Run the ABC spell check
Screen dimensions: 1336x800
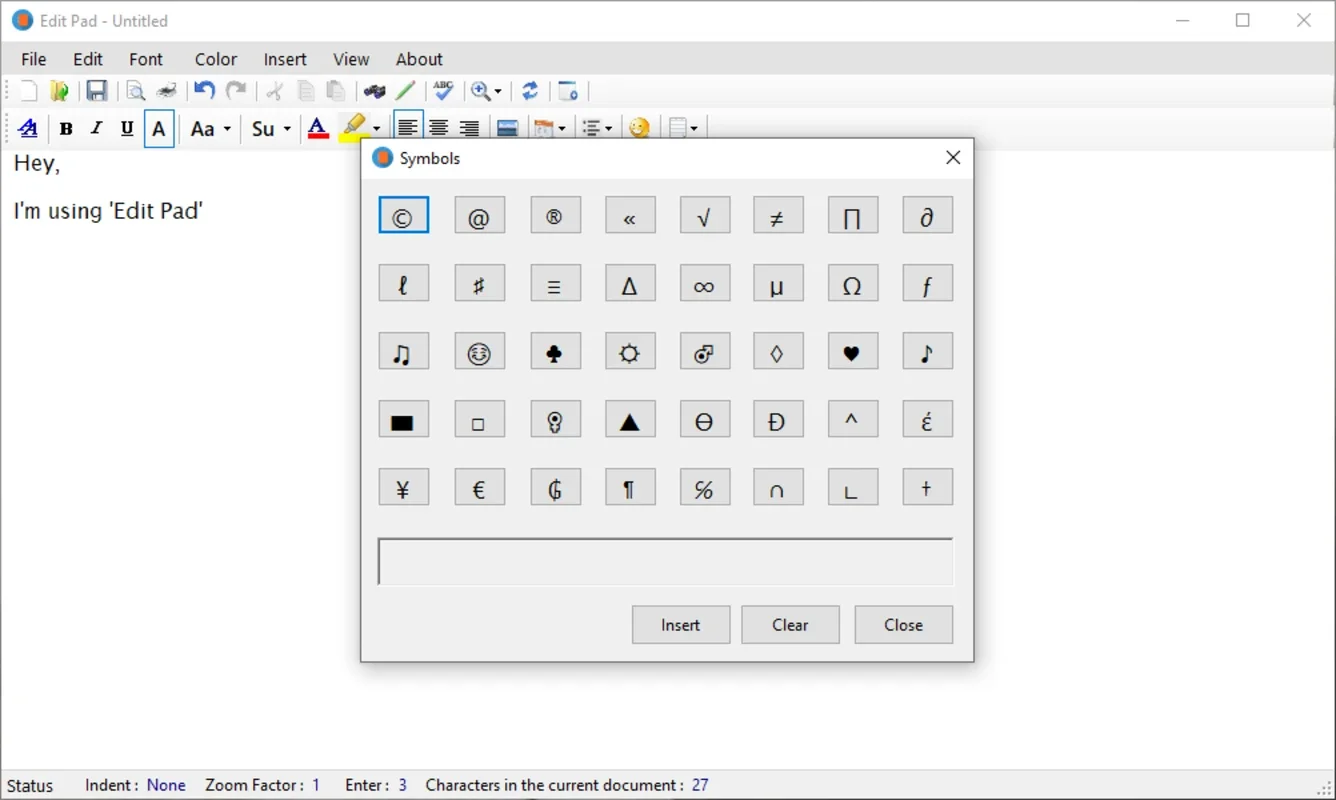coord(443,91)
